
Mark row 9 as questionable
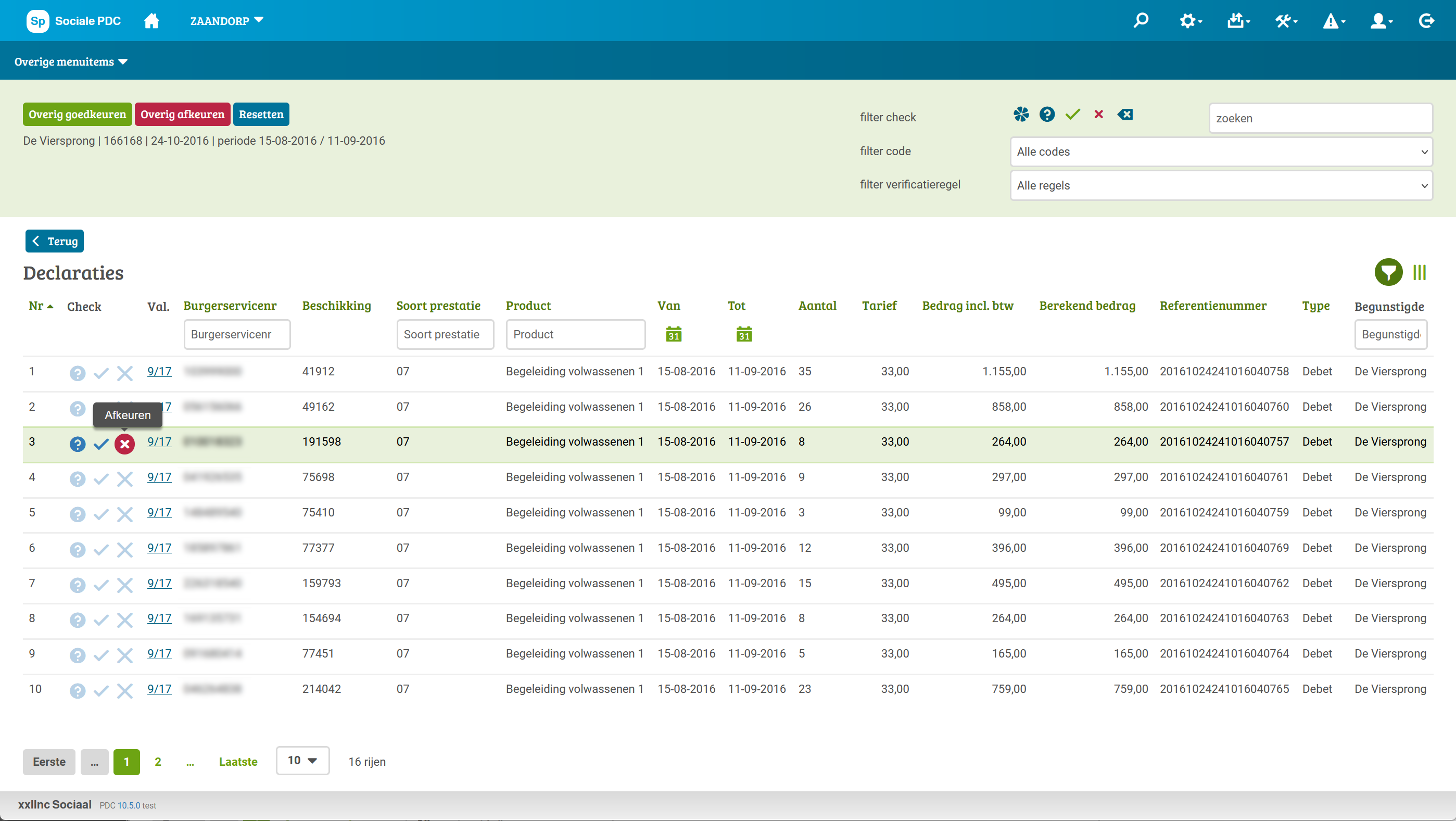78,655
